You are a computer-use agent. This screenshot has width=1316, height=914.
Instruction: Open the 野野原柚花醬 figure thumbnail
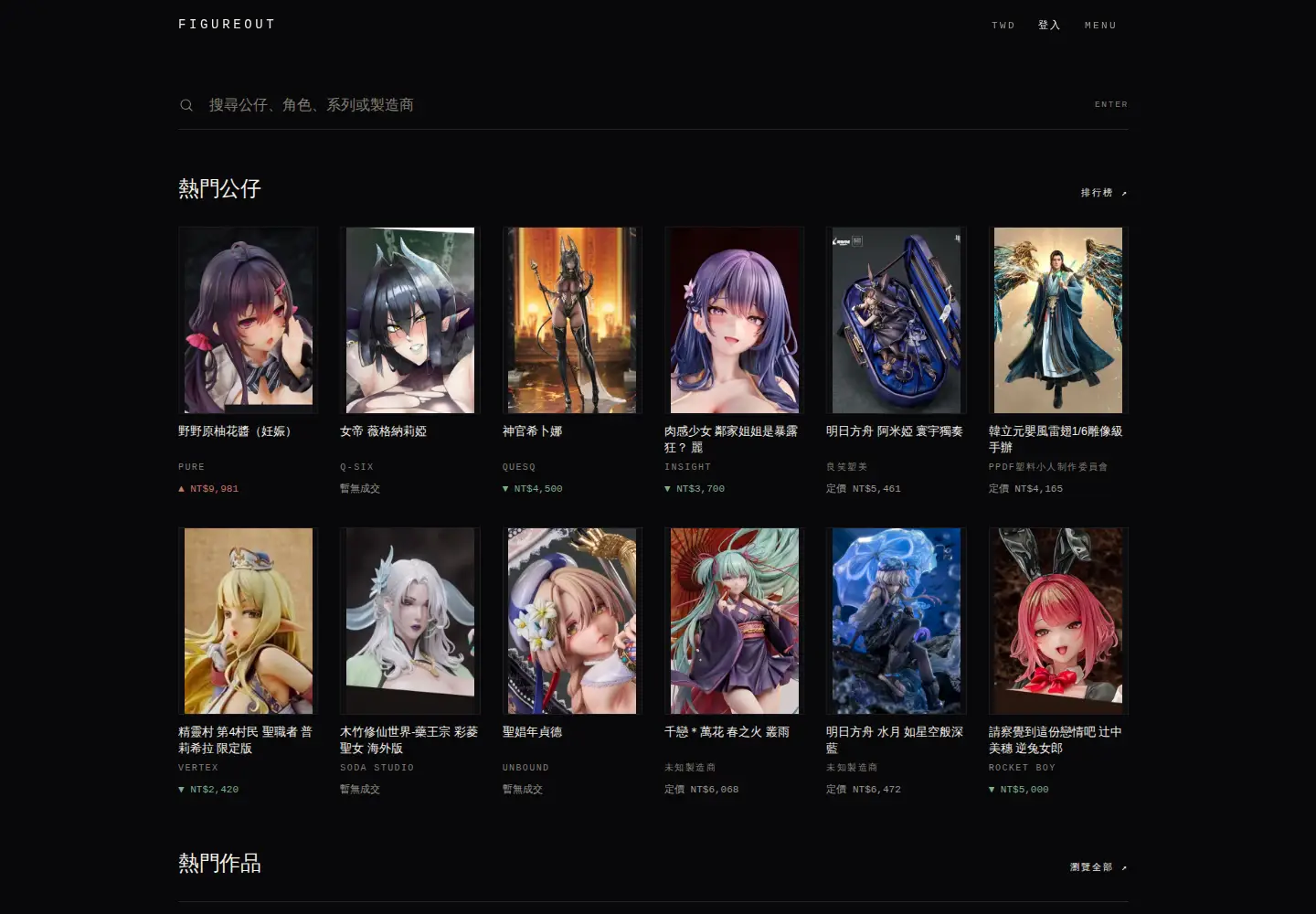249,320
